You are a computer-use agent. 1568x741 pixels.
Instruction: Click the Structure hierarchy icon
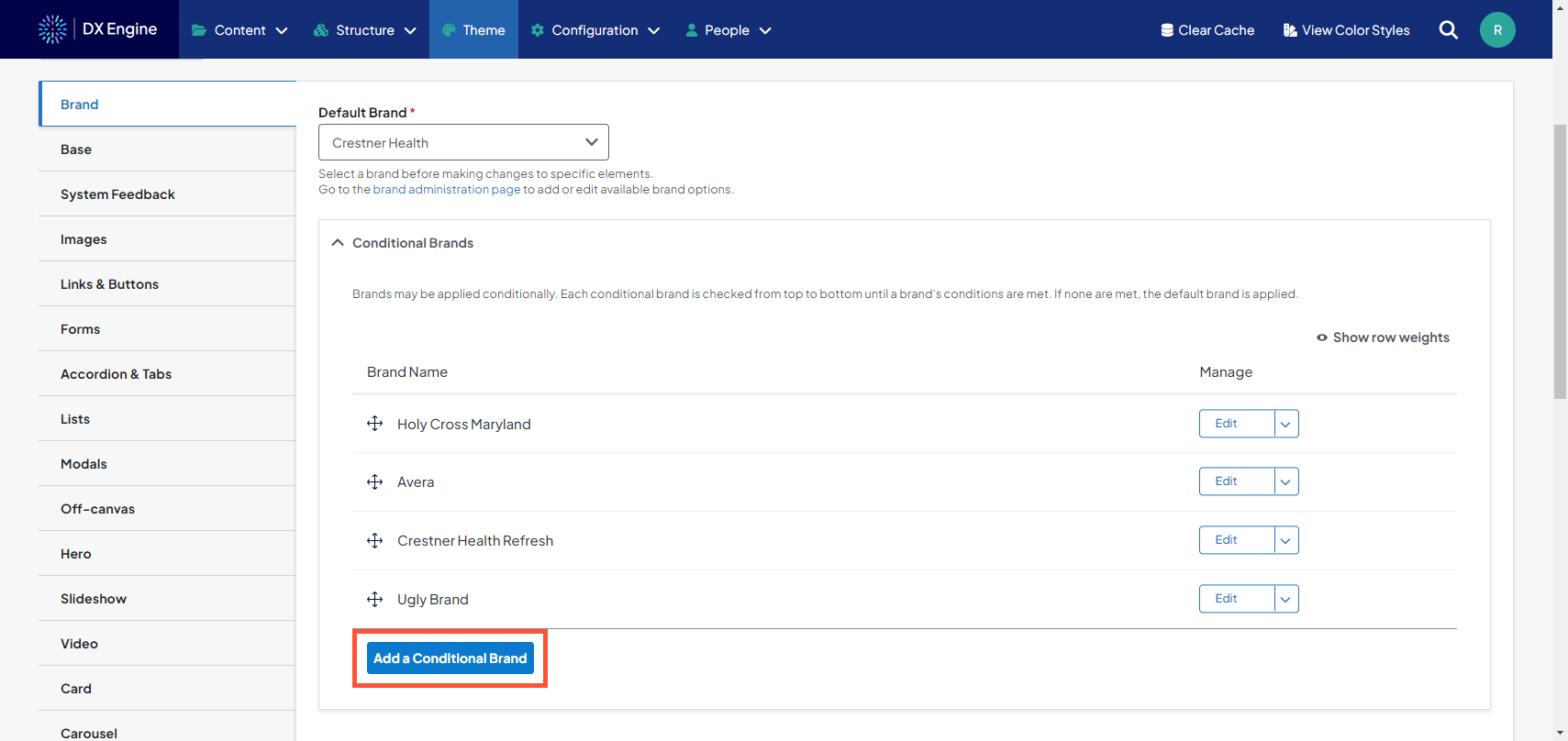[320, 30]
